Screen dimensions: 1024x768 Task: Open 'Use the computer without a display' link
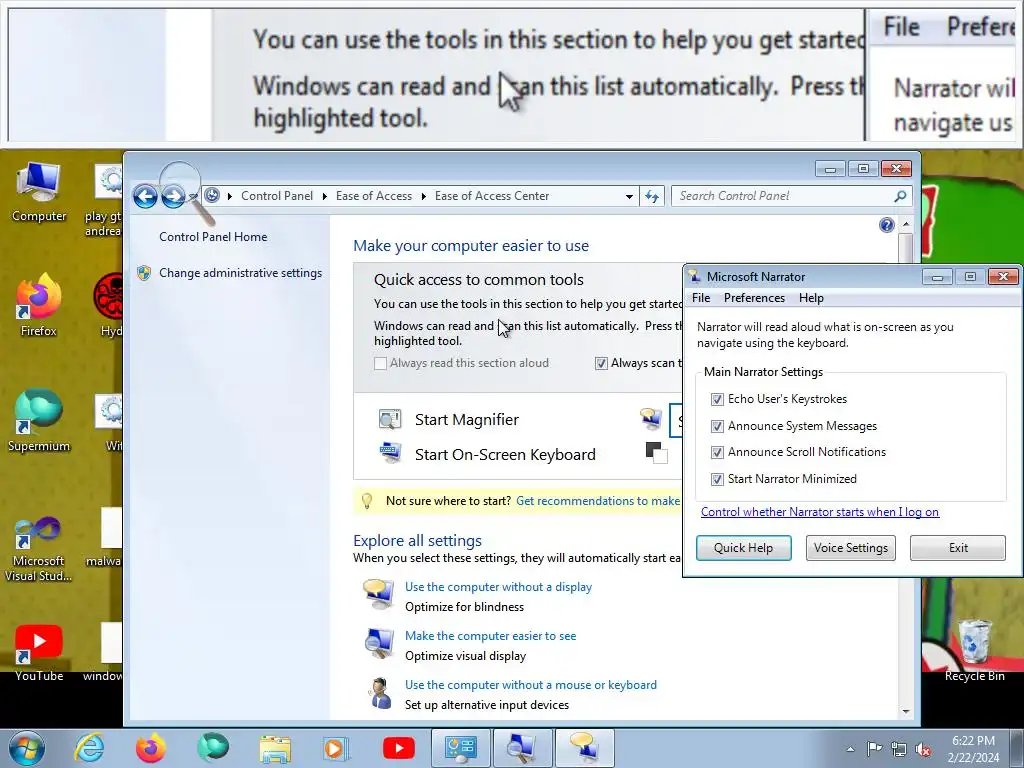click(x=498, y=587)
